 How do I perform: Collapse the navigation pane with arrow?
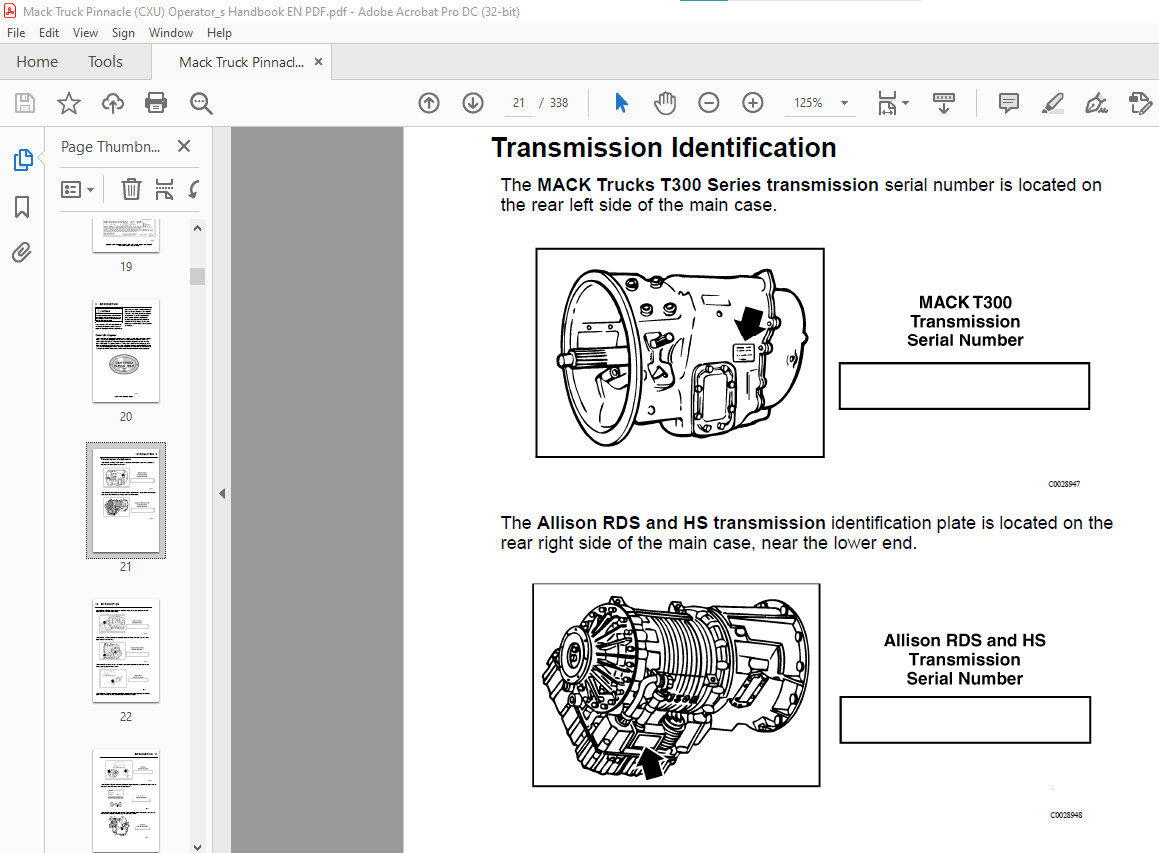tap(222, 493)
